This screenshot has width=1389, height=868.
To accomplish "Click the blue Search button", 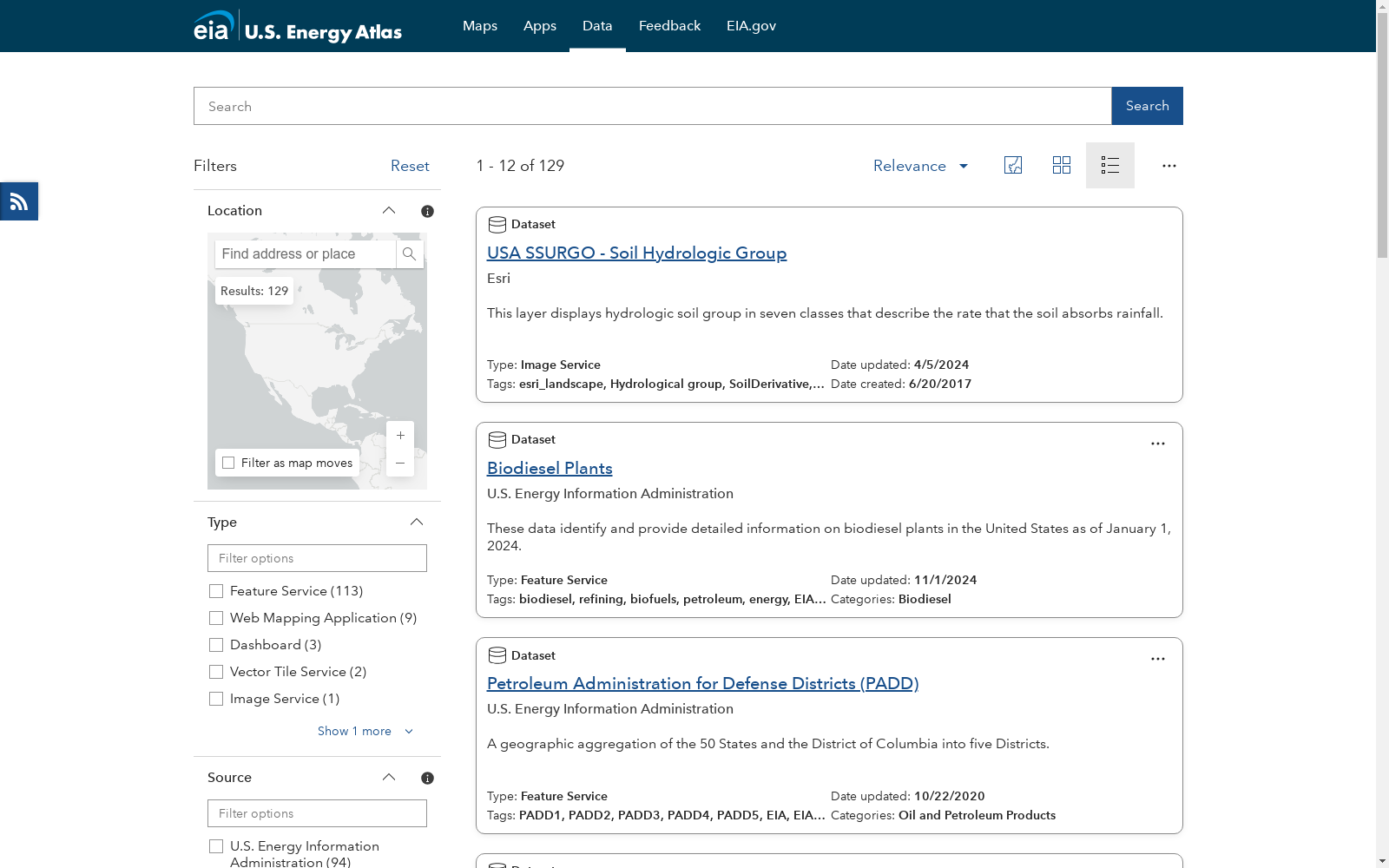I will click(x=1147, y=106).
